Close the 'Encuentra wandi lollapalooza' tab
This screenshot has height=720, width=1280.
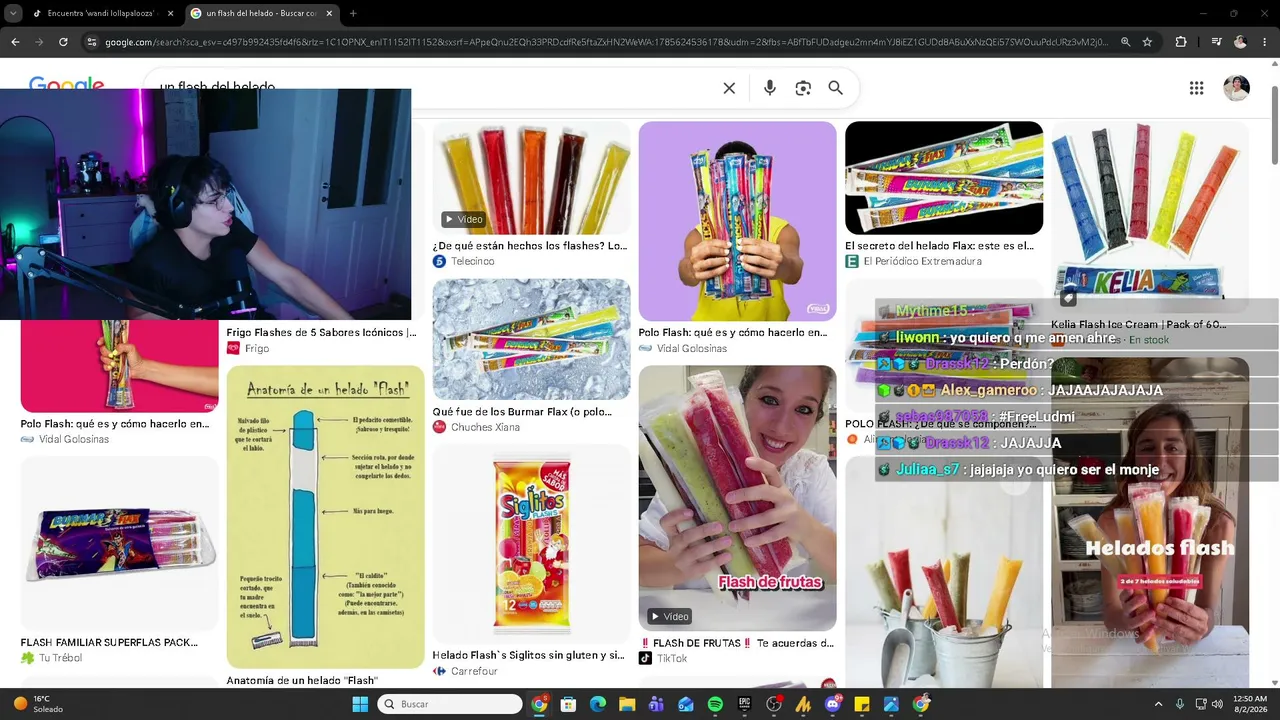click(x=170, y=13)
